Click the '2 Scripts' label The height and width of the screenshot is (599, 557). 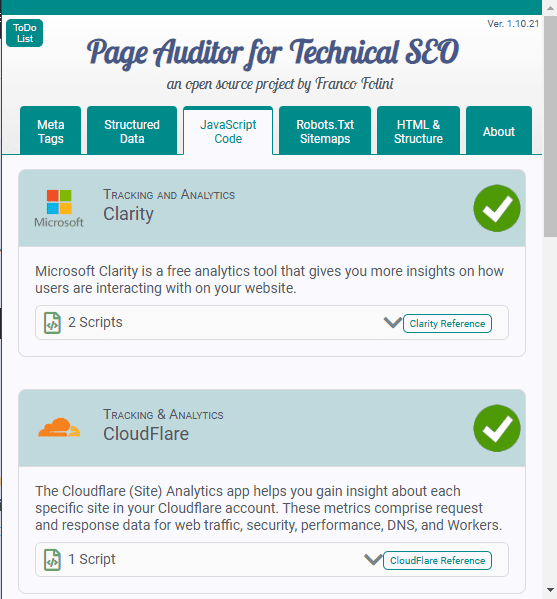95,322
